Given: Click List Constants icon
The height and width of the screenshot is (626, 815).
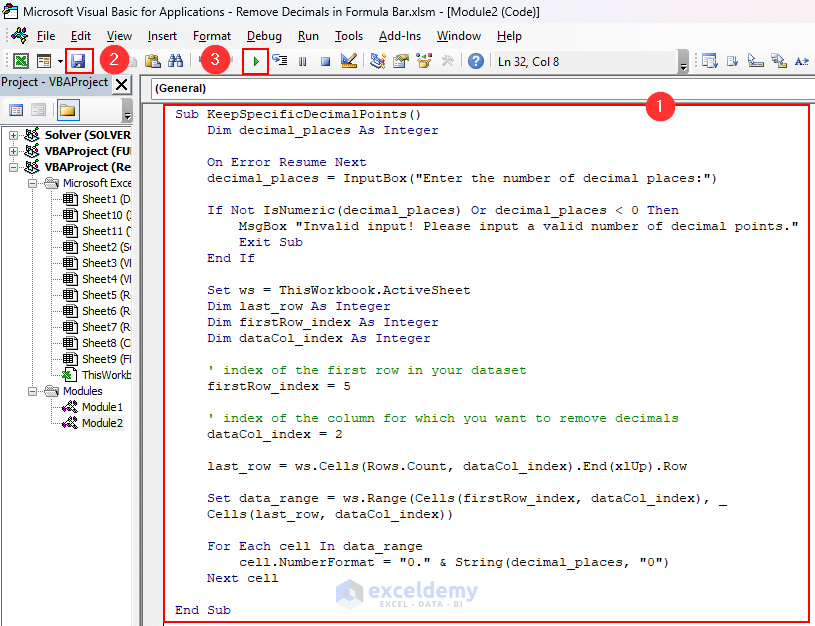Looking at the screenshot, I should 732,61.
